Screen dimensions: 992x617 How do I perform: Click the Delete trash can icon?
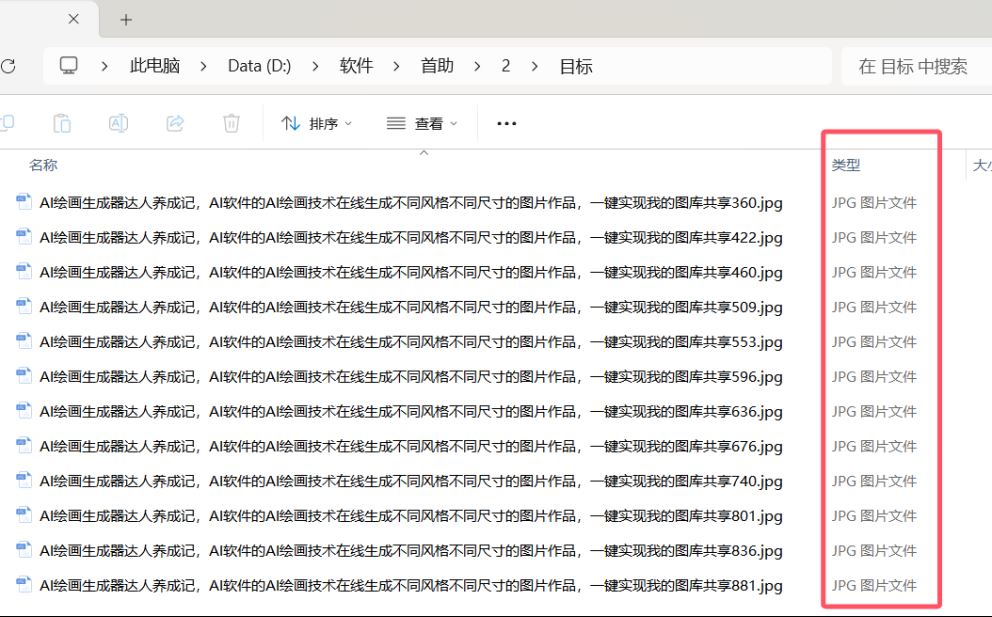[x=231, y=123]
